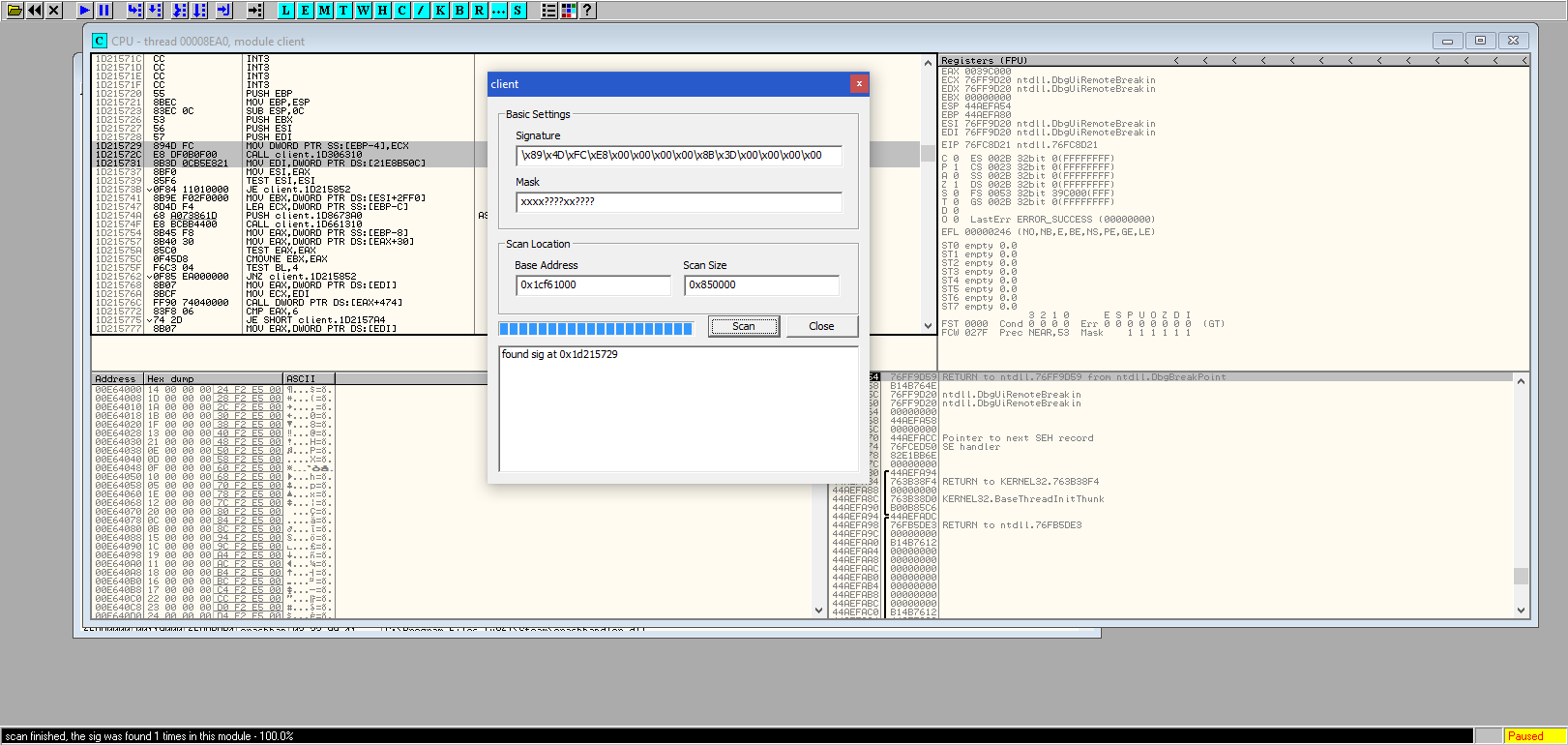Click the Mask text field
Image resolution: width=1568 pixels, height=745 pixels.
pos(678,202)
